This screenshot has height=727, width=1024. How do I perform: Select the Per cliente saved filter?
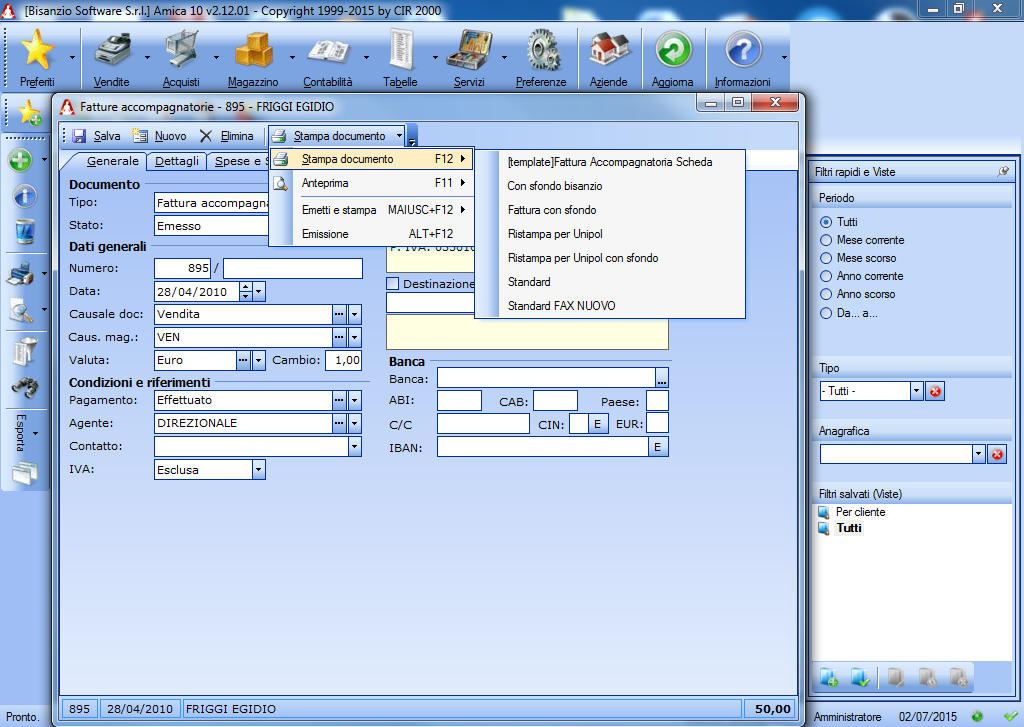(860, 512)
